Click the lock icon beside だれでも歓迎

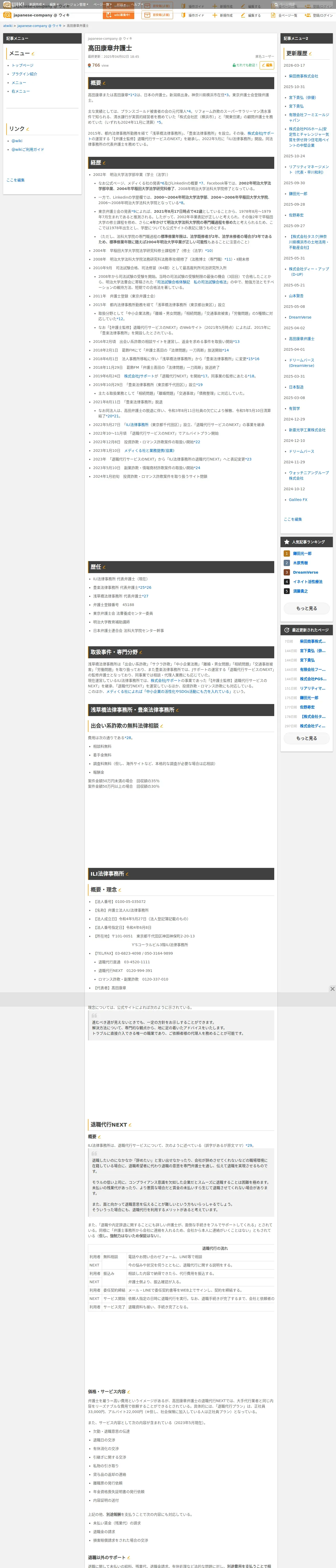(x=234, y=65)
